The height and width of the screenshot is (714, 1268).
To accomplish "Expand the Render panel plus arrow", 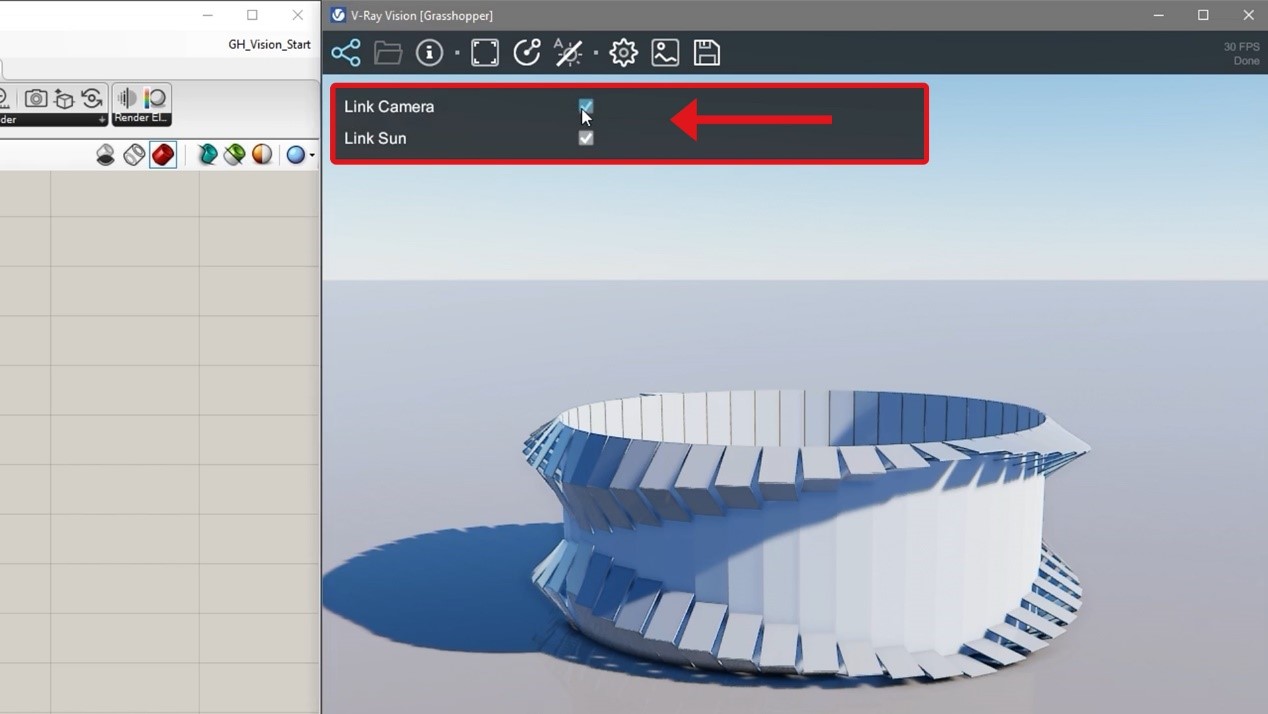I will [101, 120].
